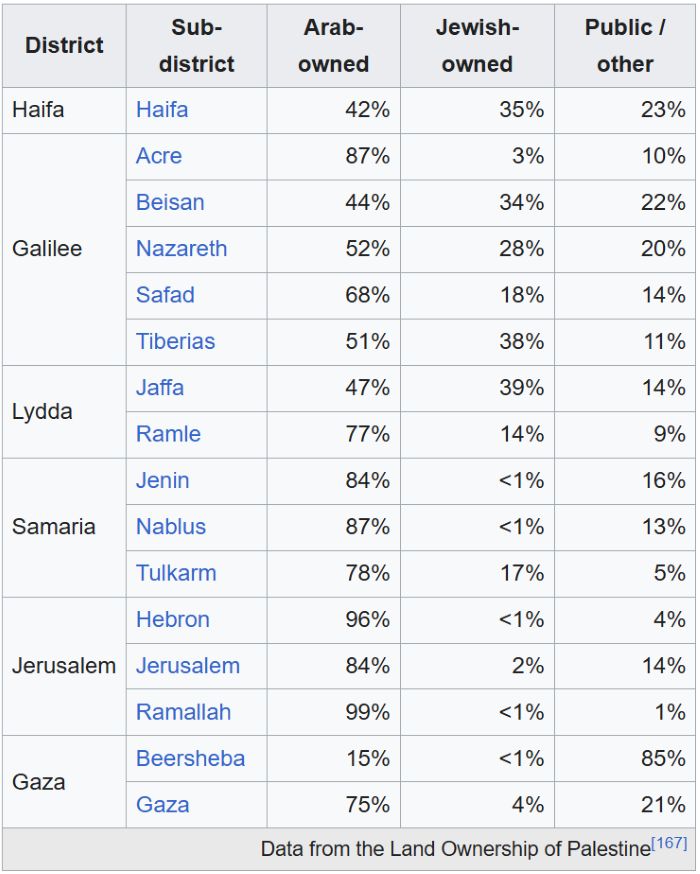This screenshot has width=700, height=874.
Task: Open the Haifa sub-district link
Action: pyautogui.click(x=162, y=110)
